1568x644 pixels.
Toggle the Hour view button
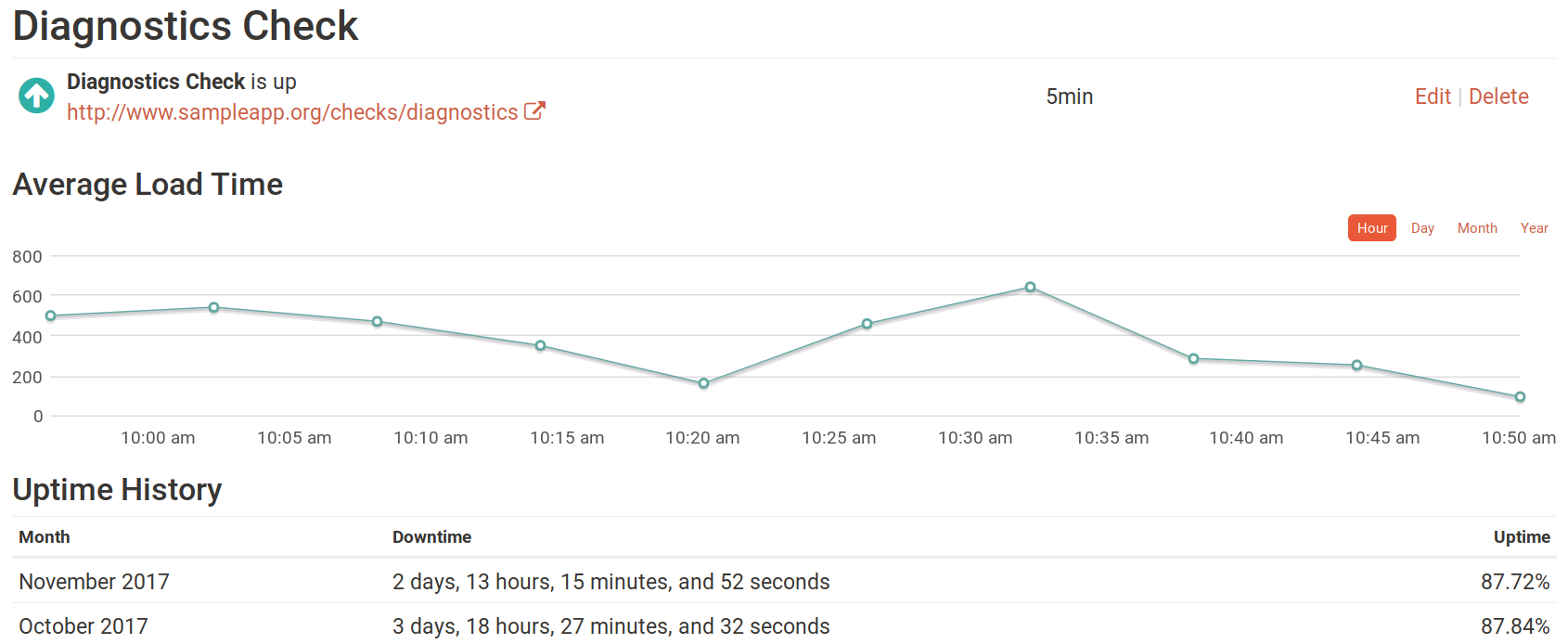pyautogui.click(x=1371, y=227)
